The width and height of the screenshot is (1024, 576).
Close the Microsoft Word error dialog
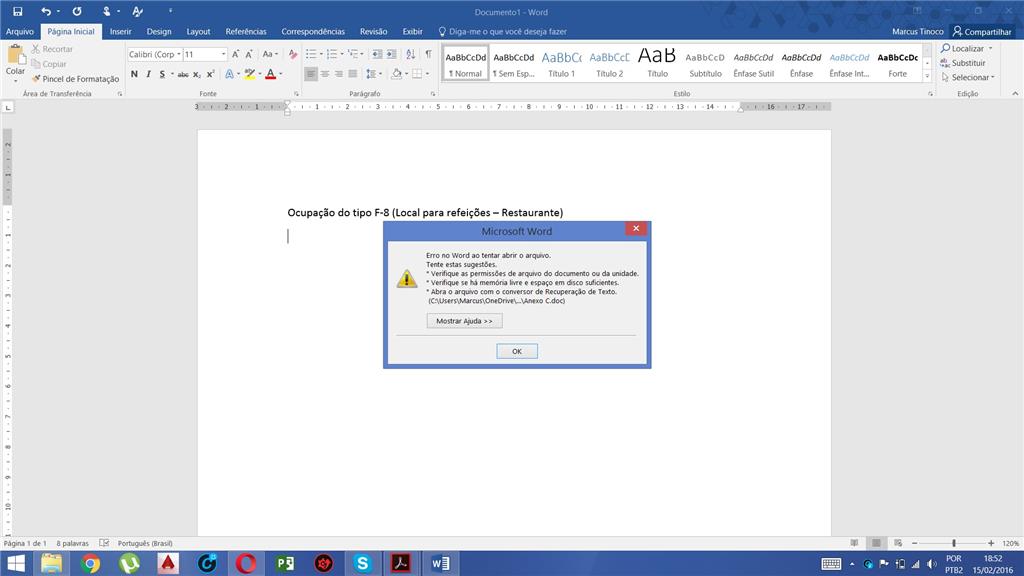point(636,228)
